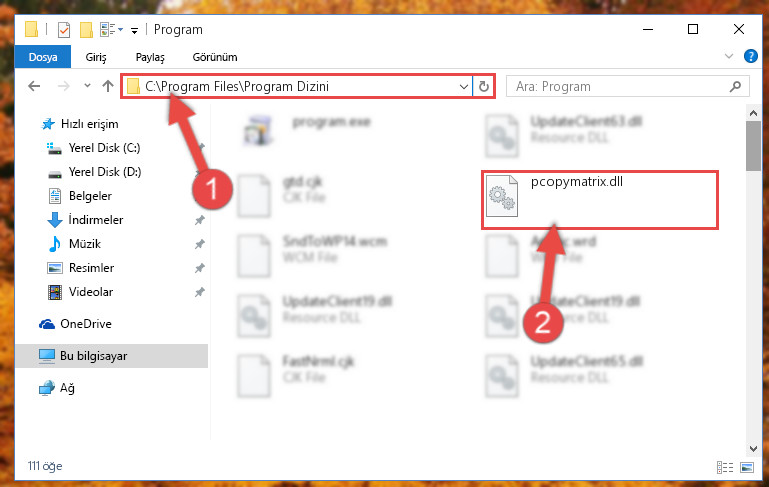Expand the ribbon with the chevron

coord(729,56)
